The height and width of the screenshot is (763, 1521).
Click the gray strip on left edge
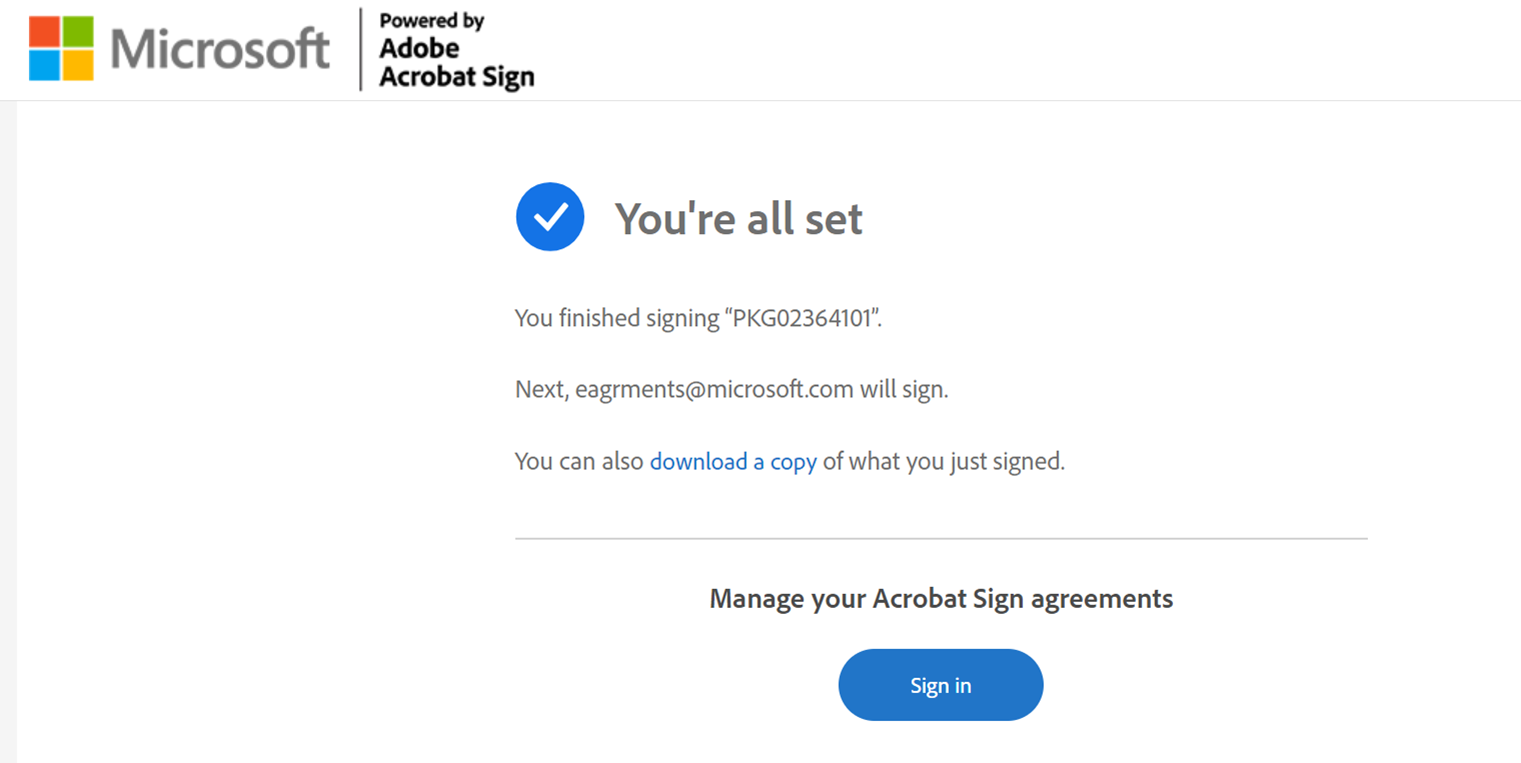coord(8,432)
